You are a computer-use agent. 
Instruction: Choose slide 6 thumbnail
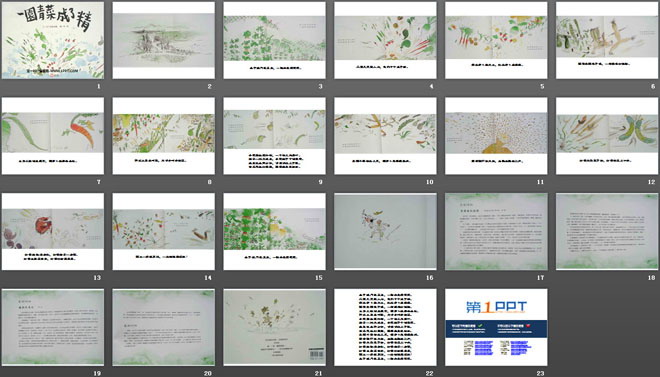click(607, 40)
